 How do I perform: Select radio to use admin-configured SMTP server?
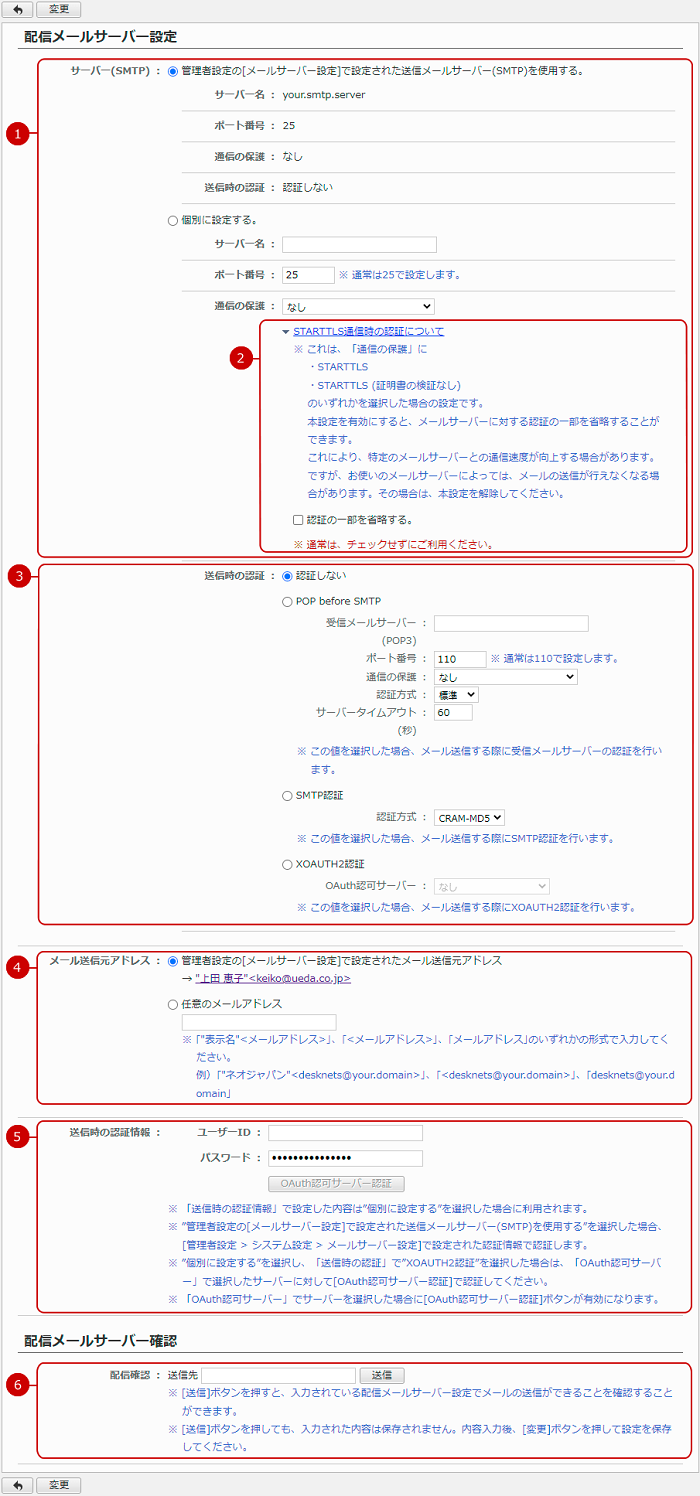click(173, 71)
